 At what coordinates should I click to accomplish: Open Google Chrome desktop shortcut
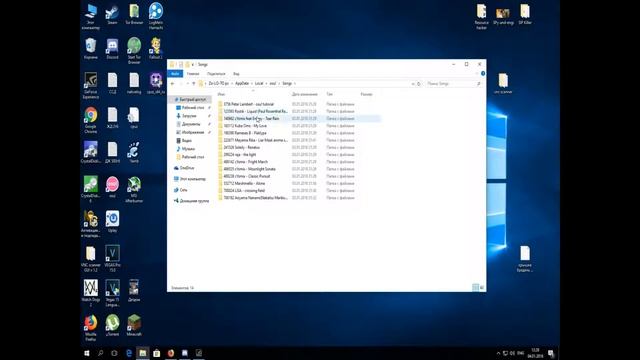(x=91, y=120)
